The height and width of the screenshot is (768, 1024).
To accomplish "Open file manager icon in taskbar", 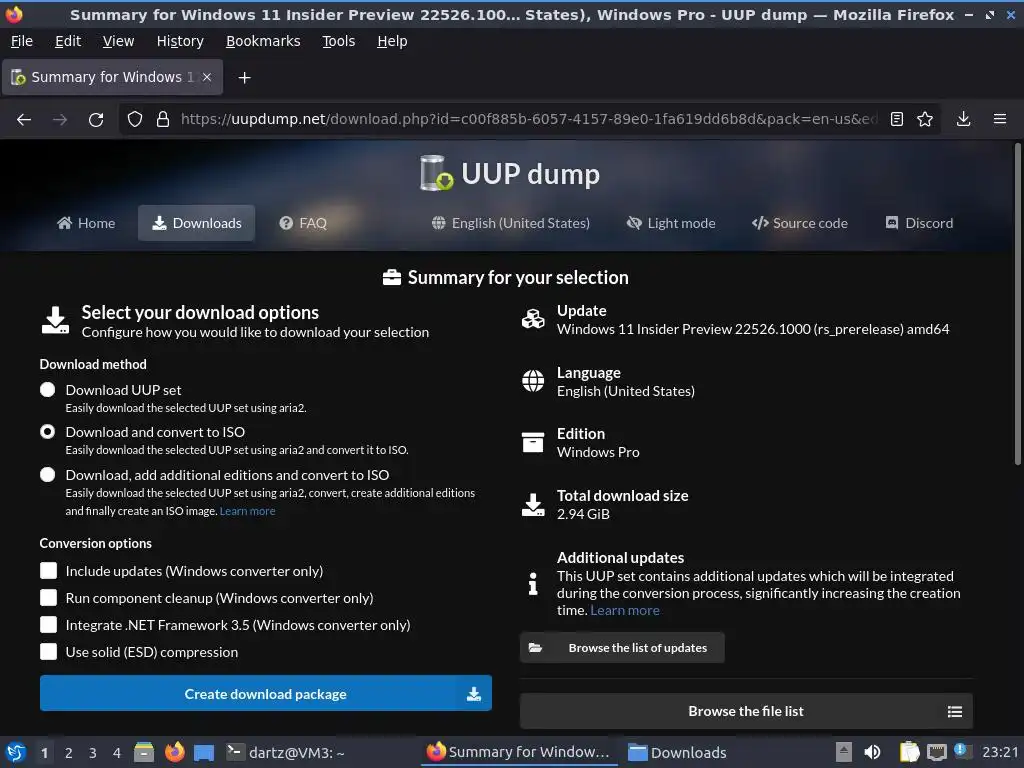I will [x=144, y=752].
